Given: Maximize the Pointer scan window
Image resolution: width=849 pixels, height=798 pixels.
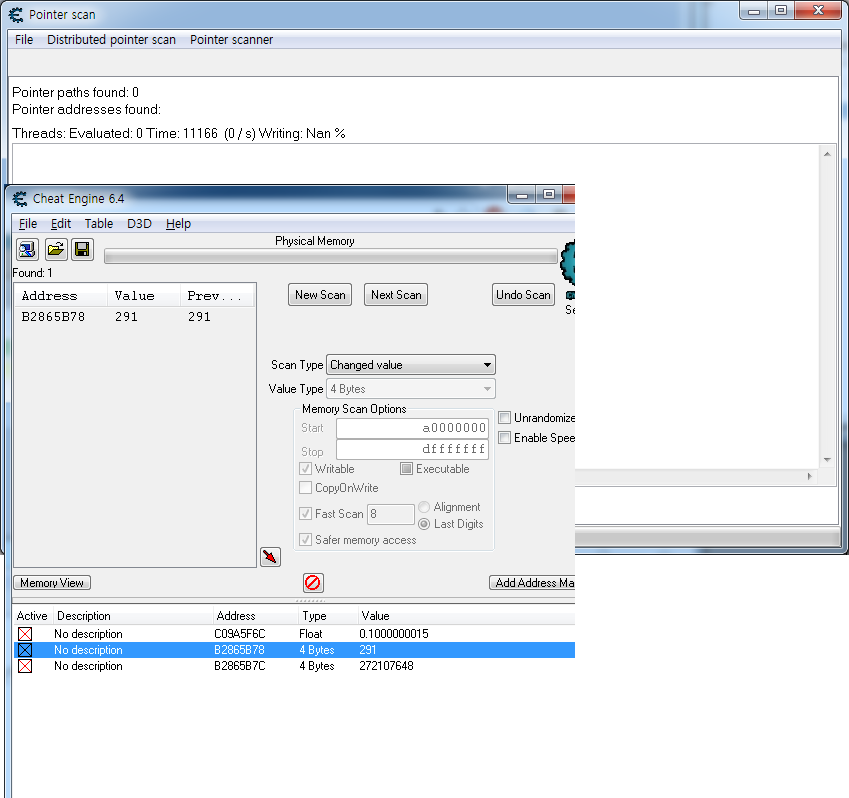Looking at the screenshot, I should (x=781, y=10).
